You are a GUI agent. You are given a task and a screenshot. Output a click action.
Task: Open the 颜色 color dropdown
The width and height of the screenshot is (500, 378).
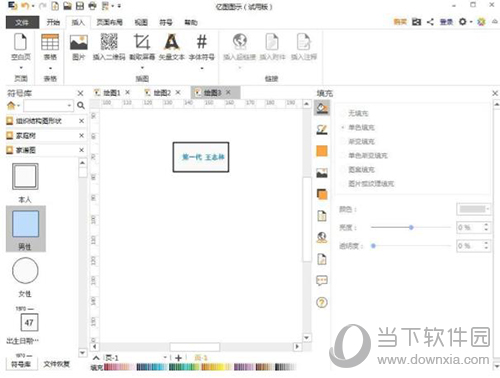click(x=473, y=209)
